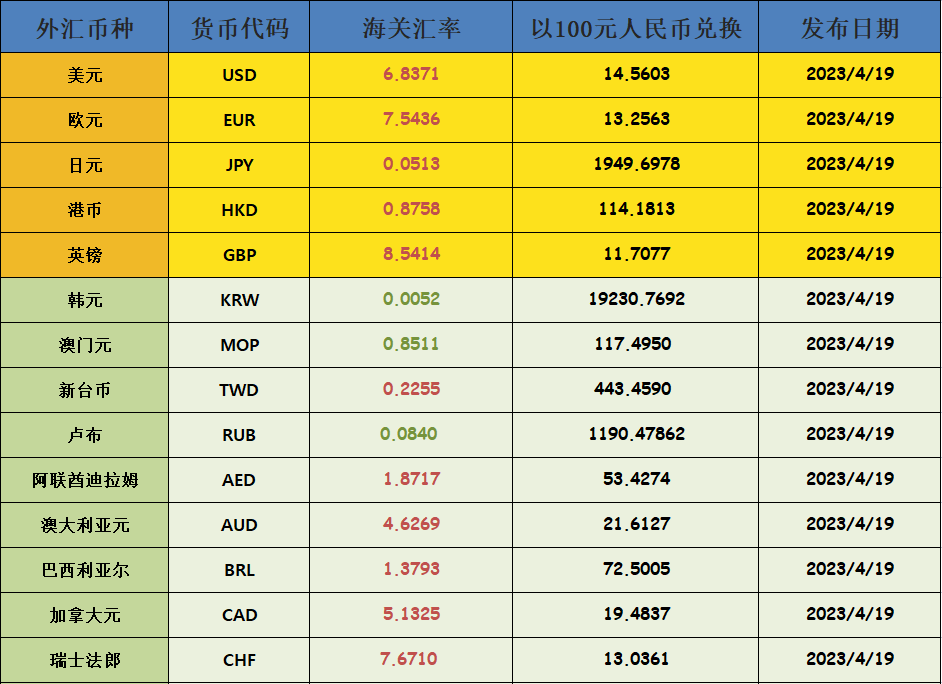Select the 美元 currency name cell
Viewport: 942px width, 684px height.
(x=85, y=75)
